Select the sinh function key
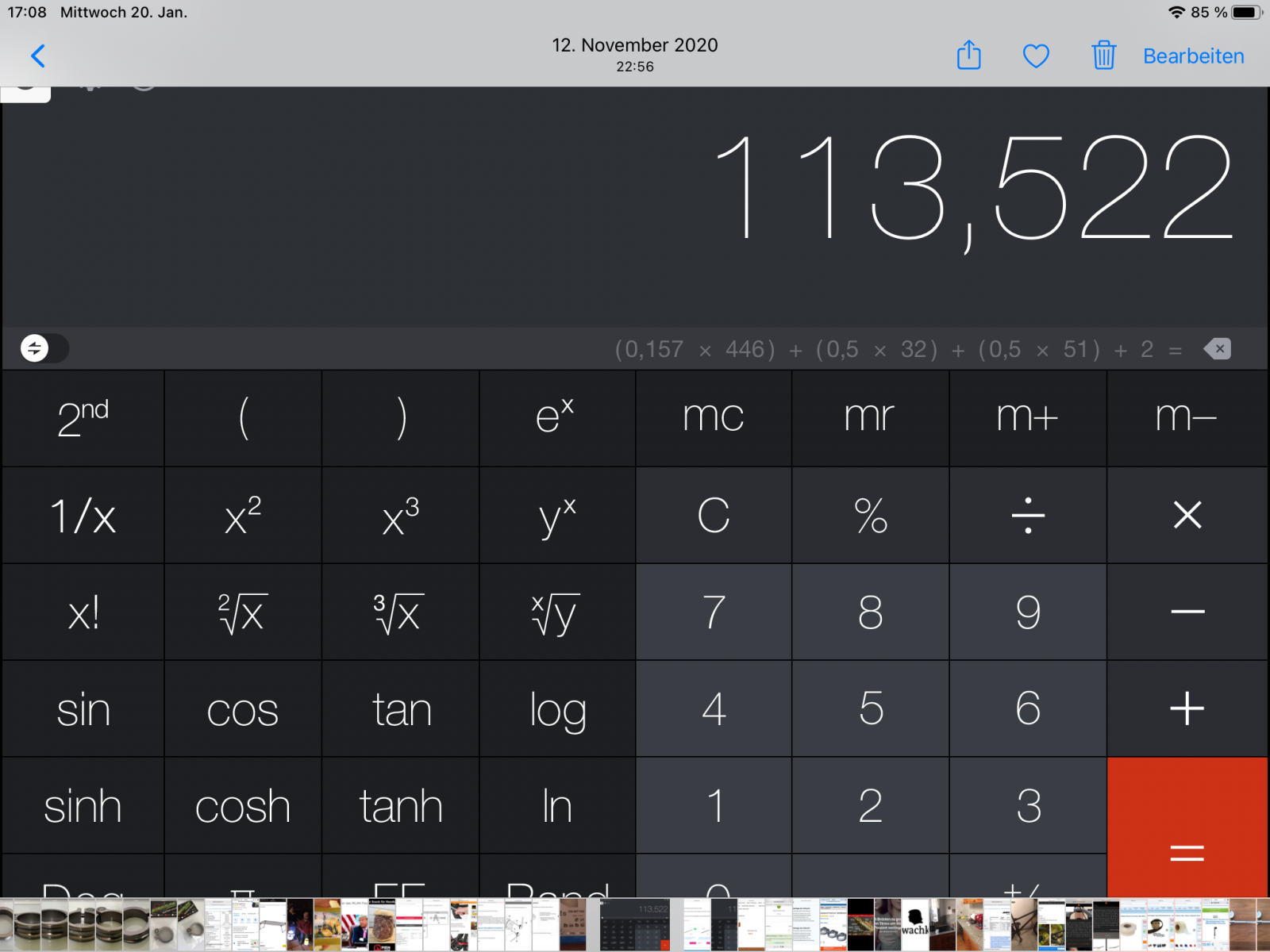Viewport: 1270px width, 952px height. [83, 806]
